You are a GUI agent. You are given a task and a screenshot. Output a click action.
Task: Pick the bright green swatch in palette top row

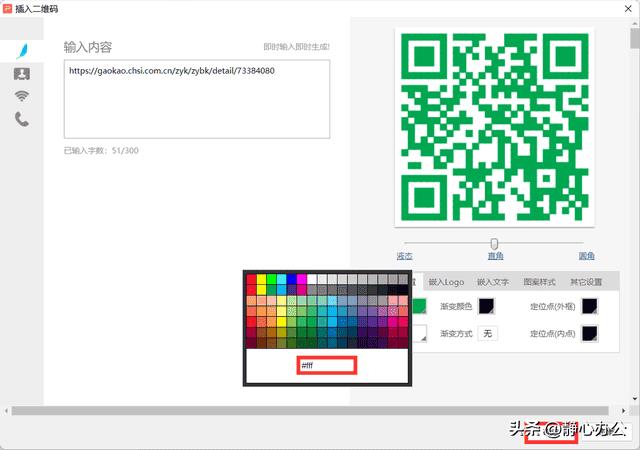click(271, 279)
